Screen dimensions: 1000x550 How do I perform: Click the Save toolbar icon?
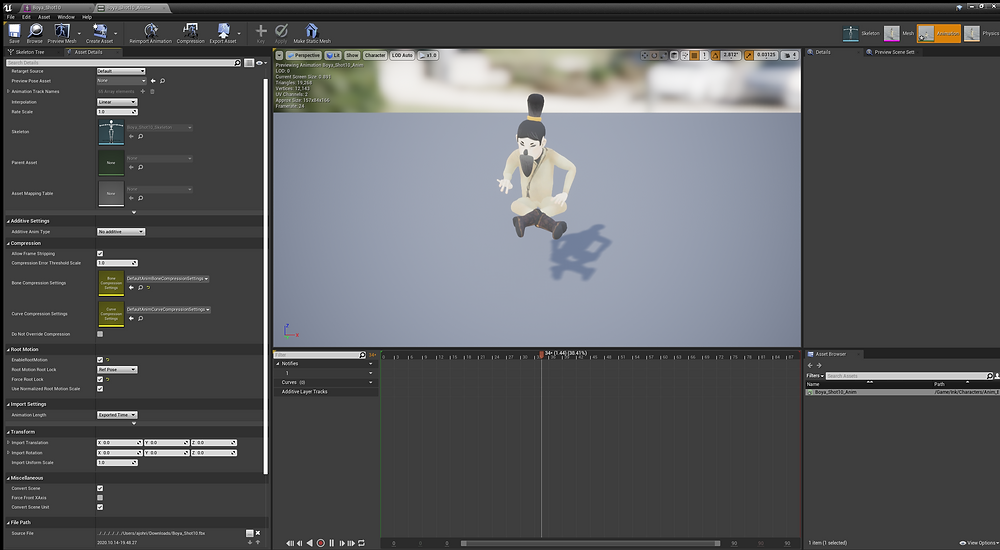click(x=14, y=31)
